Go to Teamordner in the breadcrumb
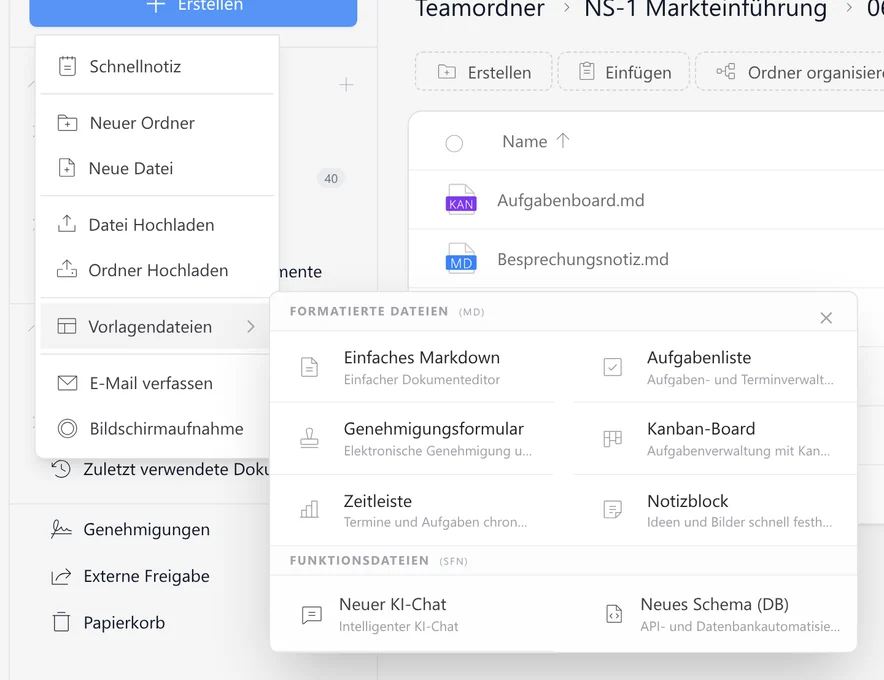 480,8
